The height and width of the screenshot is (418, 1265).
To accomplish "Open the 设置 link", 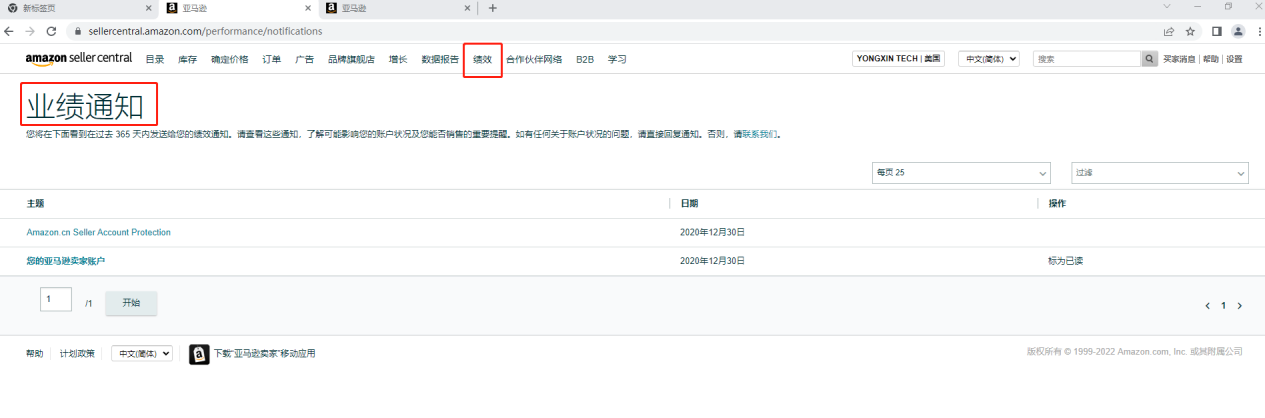I will click(x=1234, y=59).
